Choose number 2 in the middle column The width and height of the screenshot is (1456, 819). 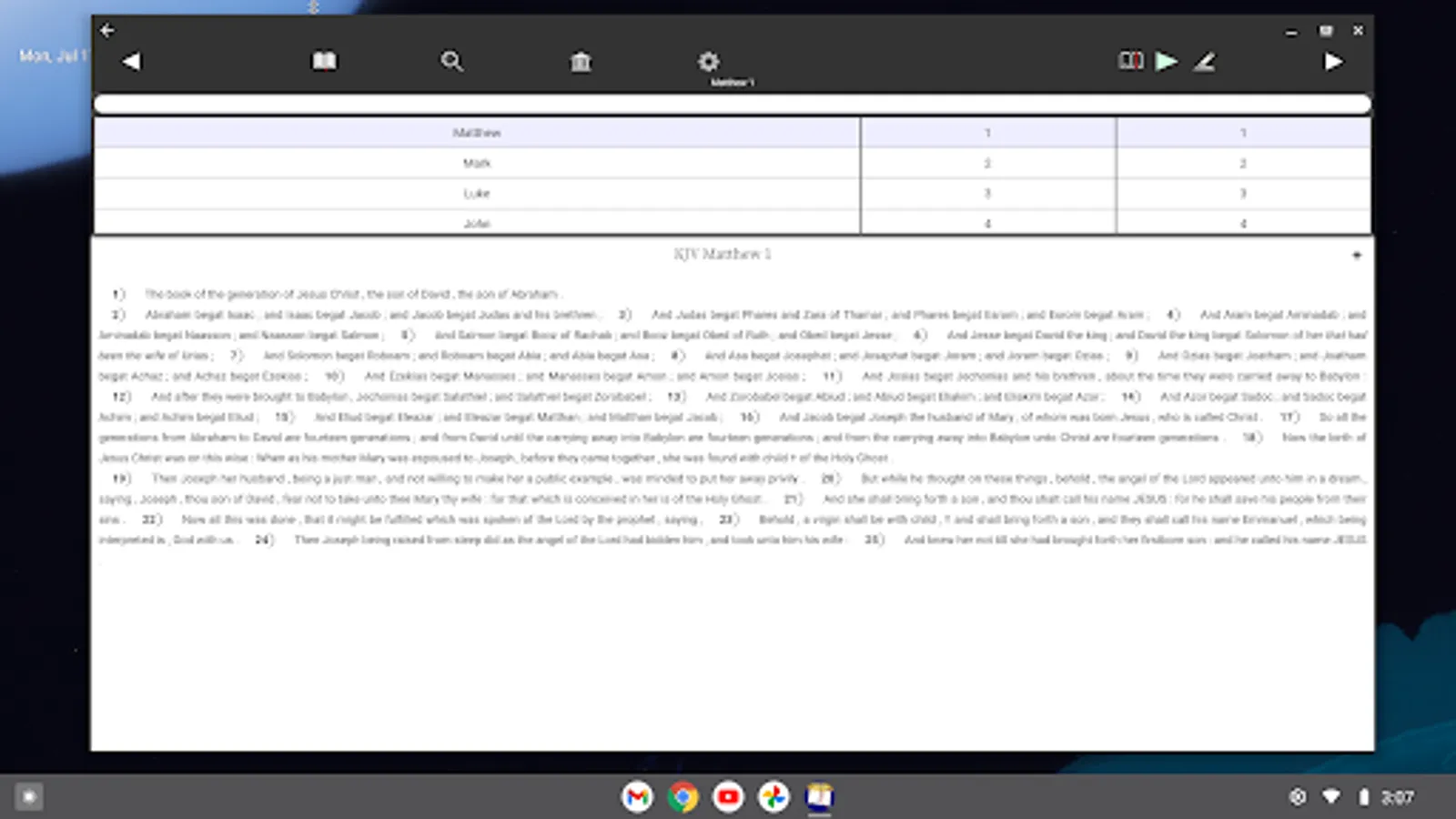click(x=987, y=163)
